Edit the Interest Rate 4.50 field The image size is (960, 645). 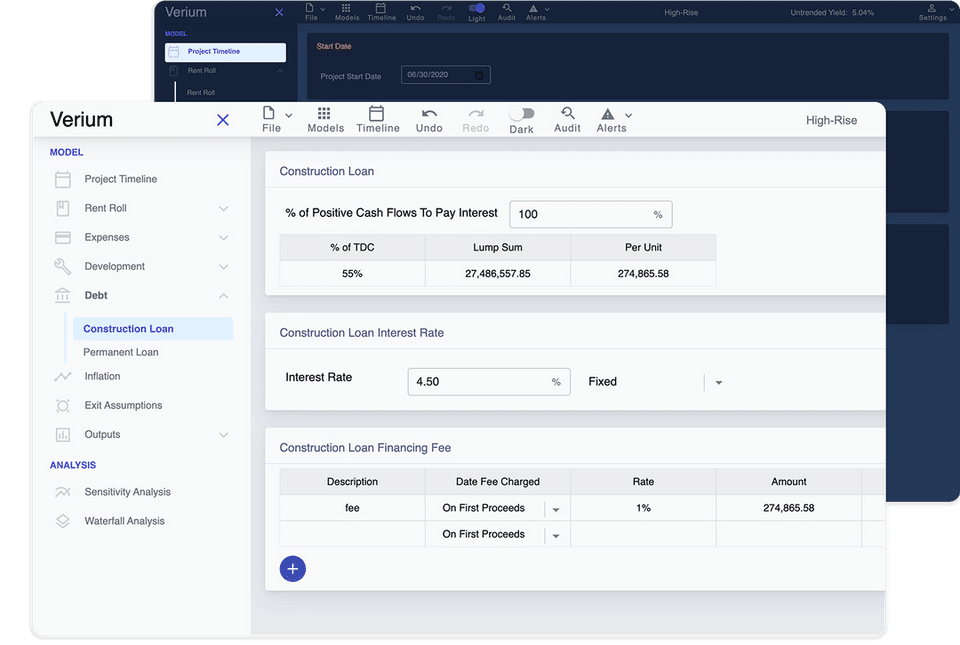pyautogui.click(x=489, y=382)
